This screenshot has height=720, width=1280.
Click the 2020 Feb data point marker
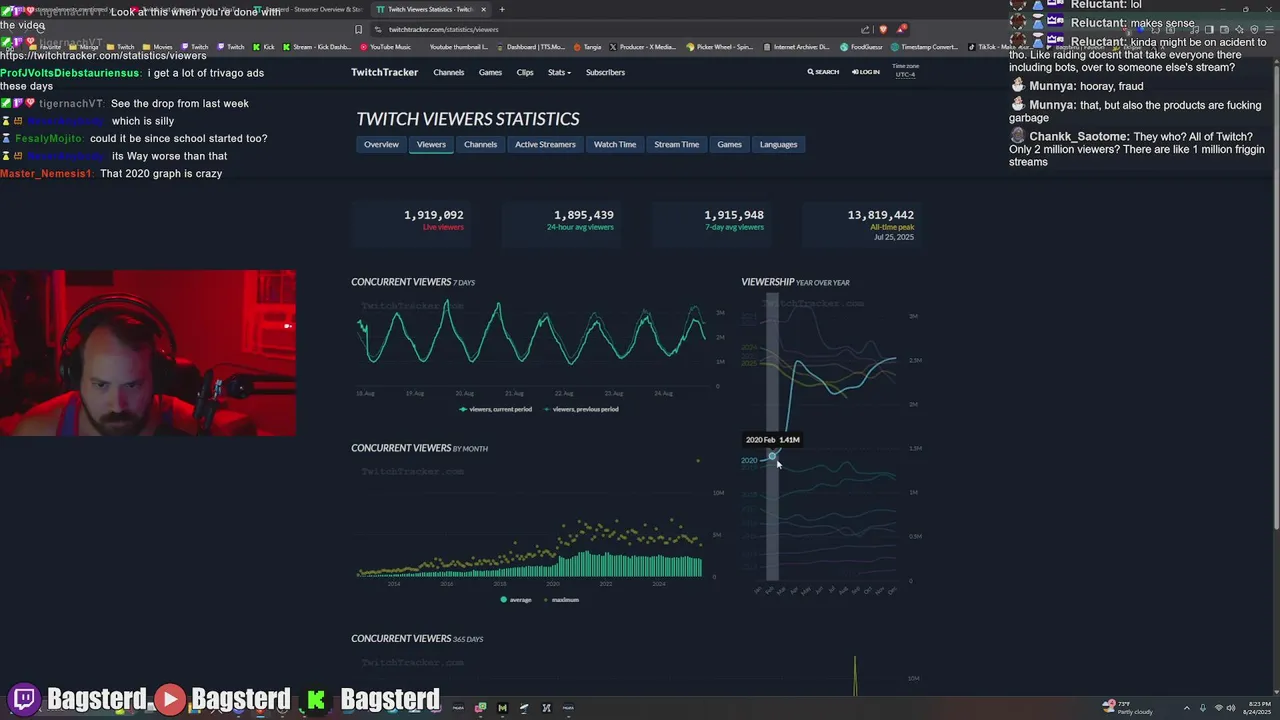[x=772, y=456]
